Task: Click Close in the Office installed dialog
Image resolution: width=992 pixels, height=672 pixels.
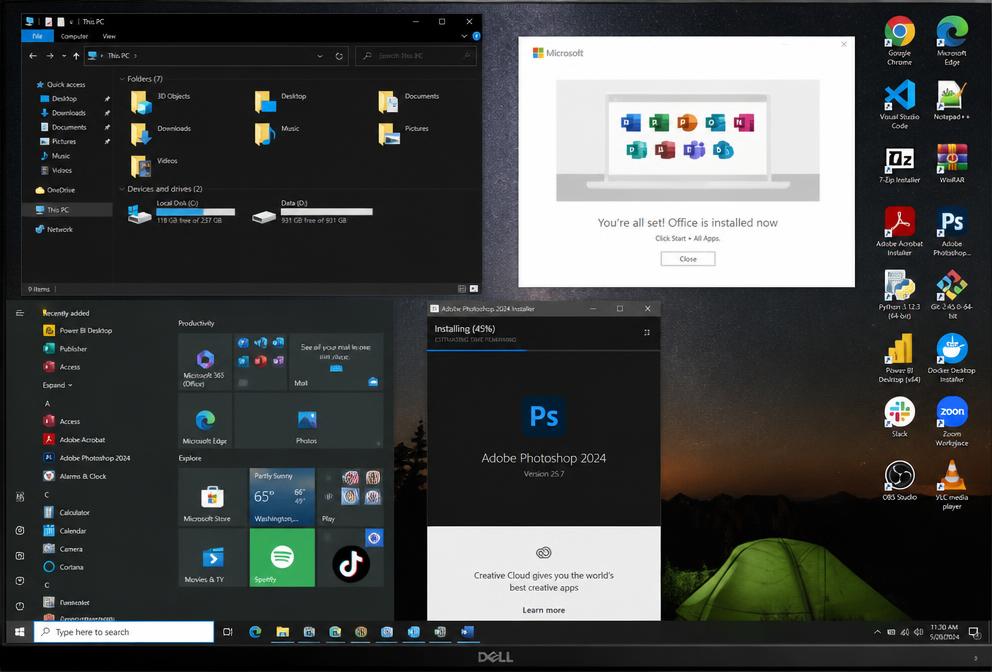Action: coord(688,259)
